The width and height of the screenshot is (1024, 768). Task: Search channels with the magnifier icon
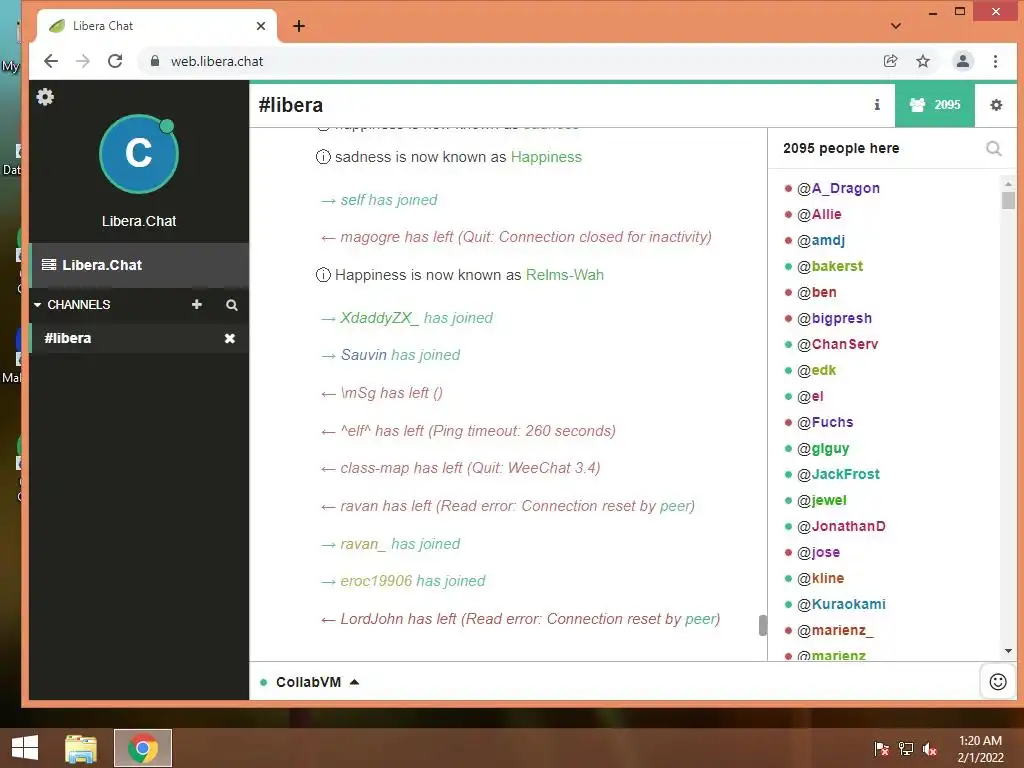tap(232, 305)
